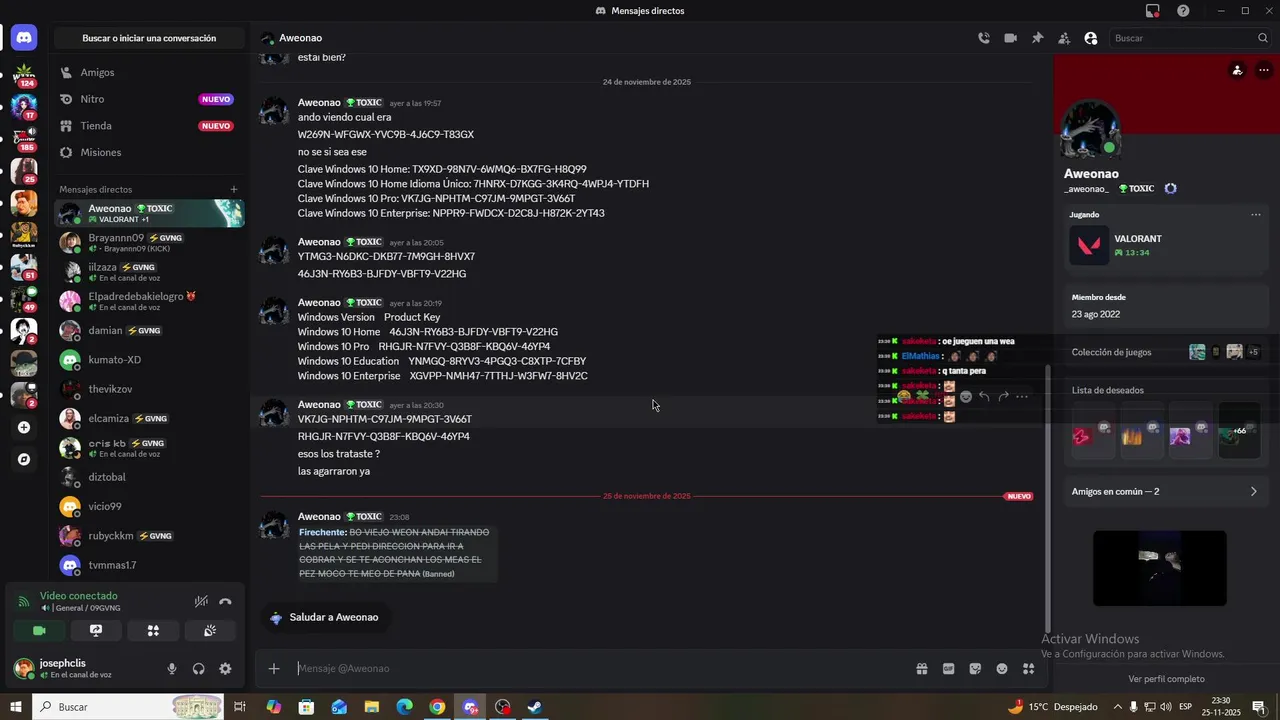The height and width of the screenshot is (720, 1280).
Task: Open Google Chrome from the taskbar
Action: [x=437, y=707]
